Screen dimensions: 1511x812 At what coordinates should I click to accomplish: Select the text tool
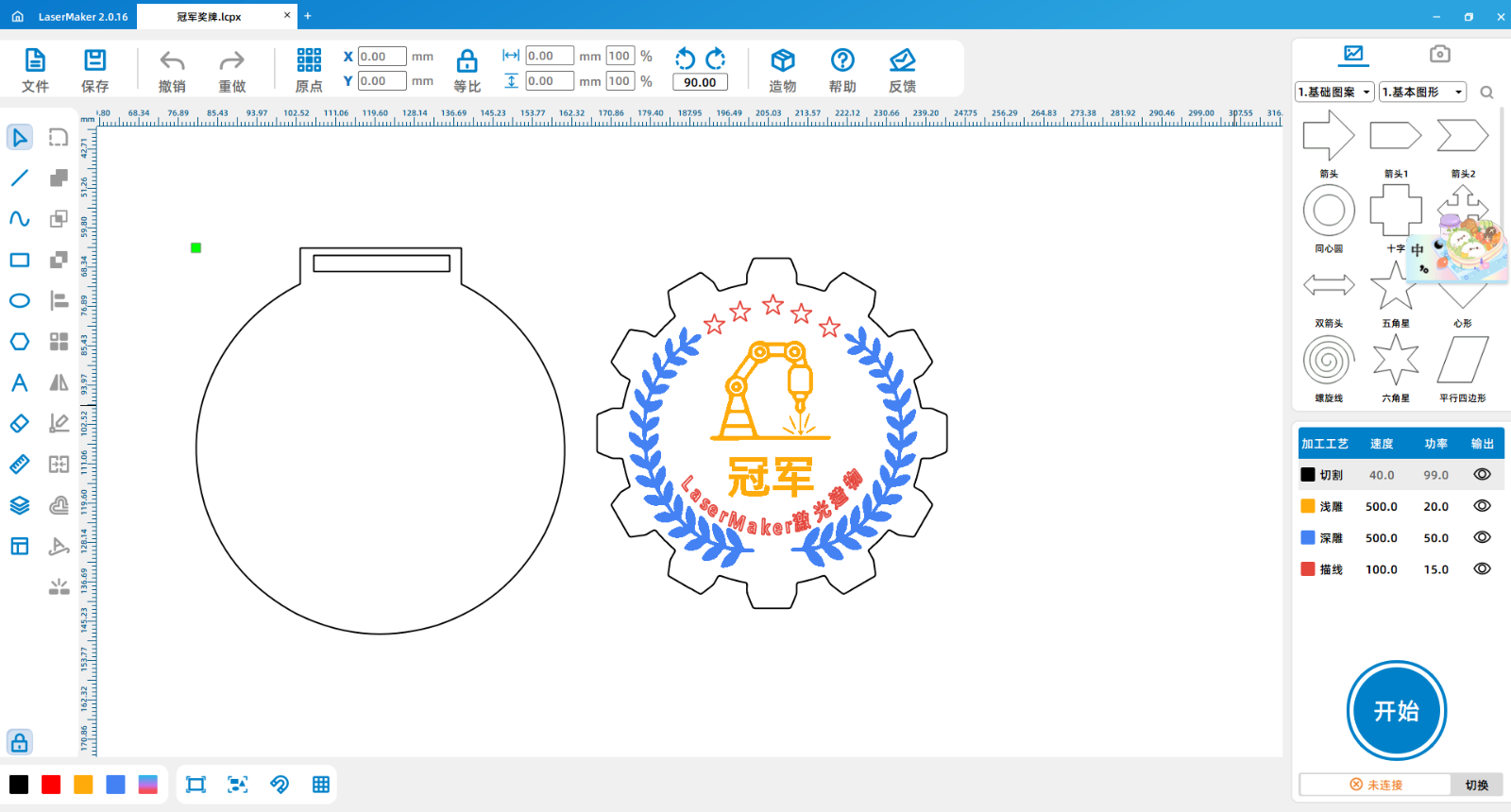tap(20, 383)
